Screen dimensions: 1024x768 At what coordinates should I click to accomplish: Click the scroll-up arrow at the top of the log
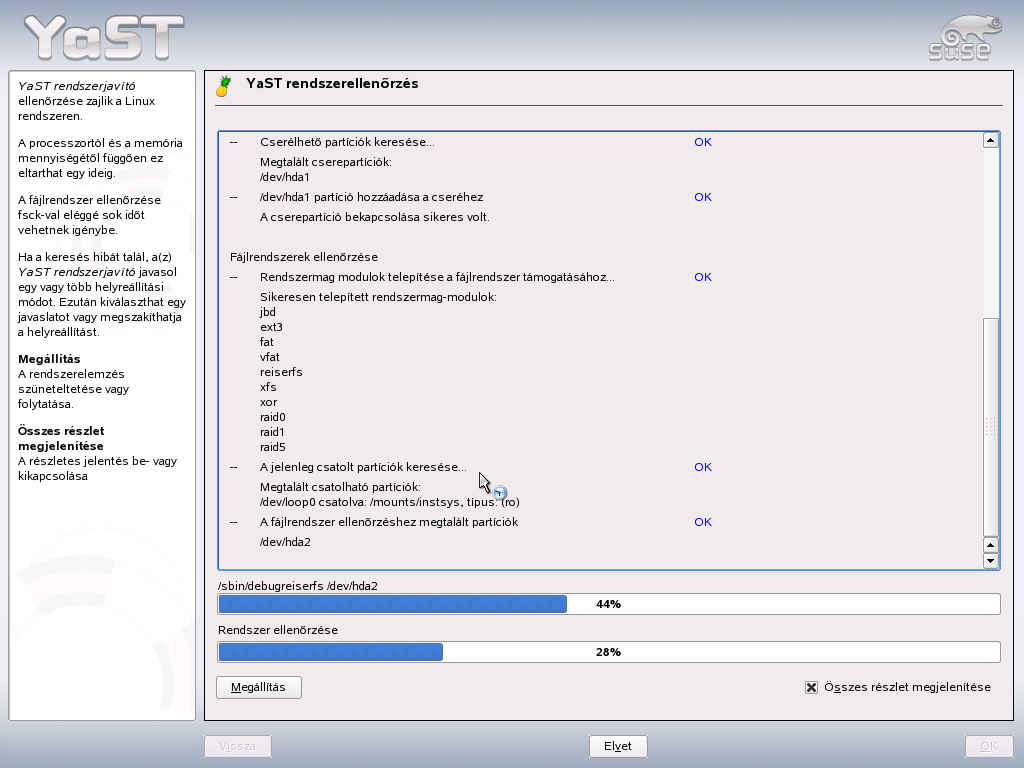click(x=991, y=140)
